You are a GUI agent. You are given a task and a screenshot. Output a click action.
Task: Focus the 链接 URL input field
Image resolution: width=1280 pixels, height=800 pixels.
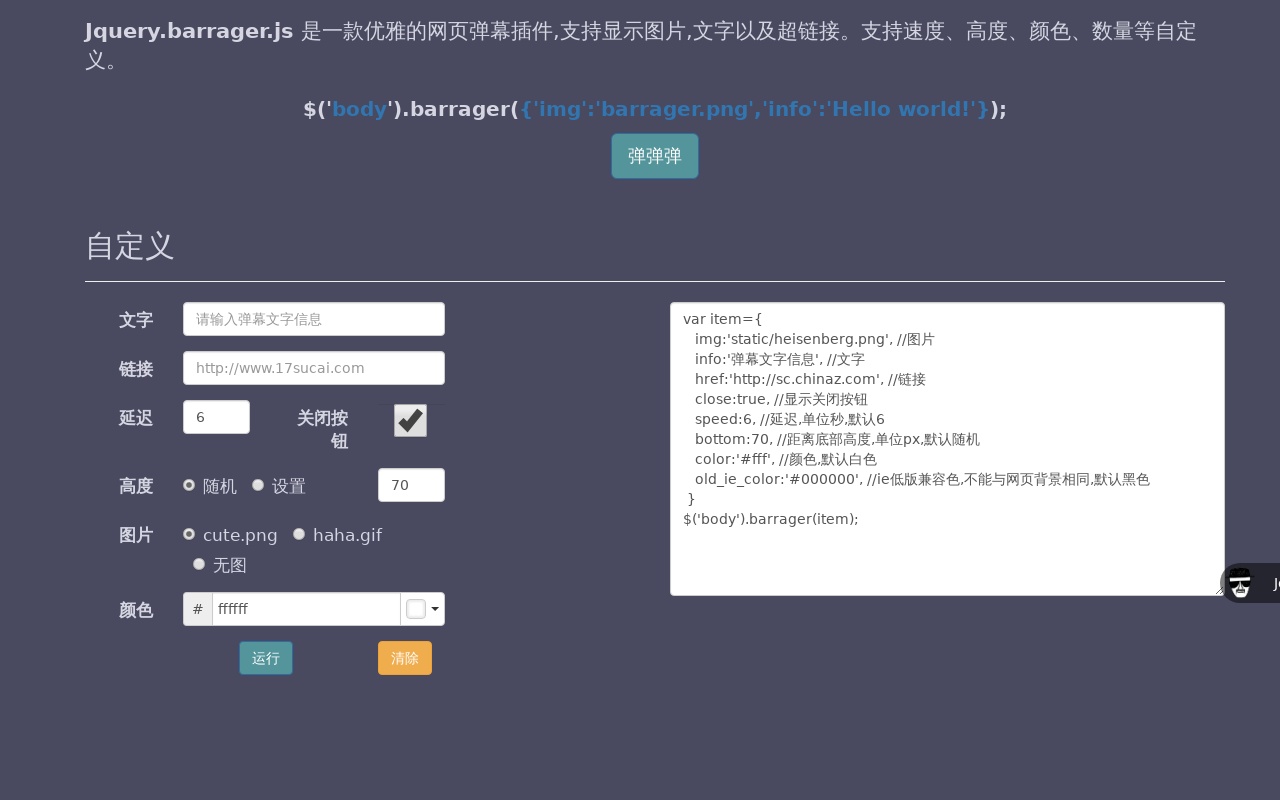tap(314, 368)
